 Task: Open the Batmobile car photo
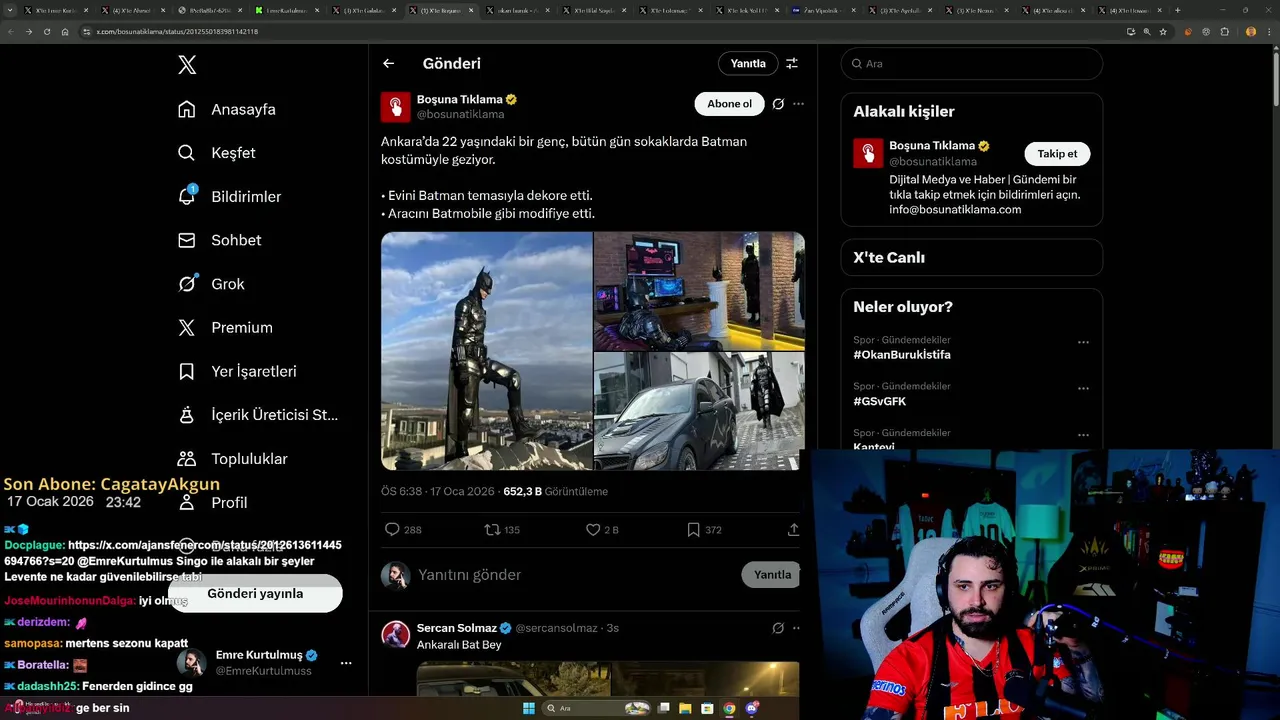tap(700, 411)
